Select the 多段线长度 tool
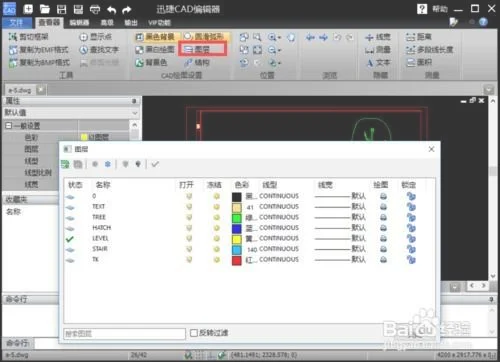500x362 pixels. [x=429, y=50]
